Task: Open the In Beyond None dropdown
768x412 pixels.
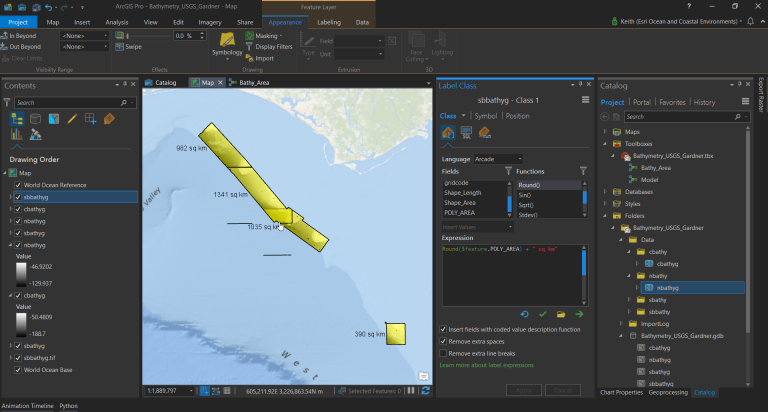Action: click(84, 36)
